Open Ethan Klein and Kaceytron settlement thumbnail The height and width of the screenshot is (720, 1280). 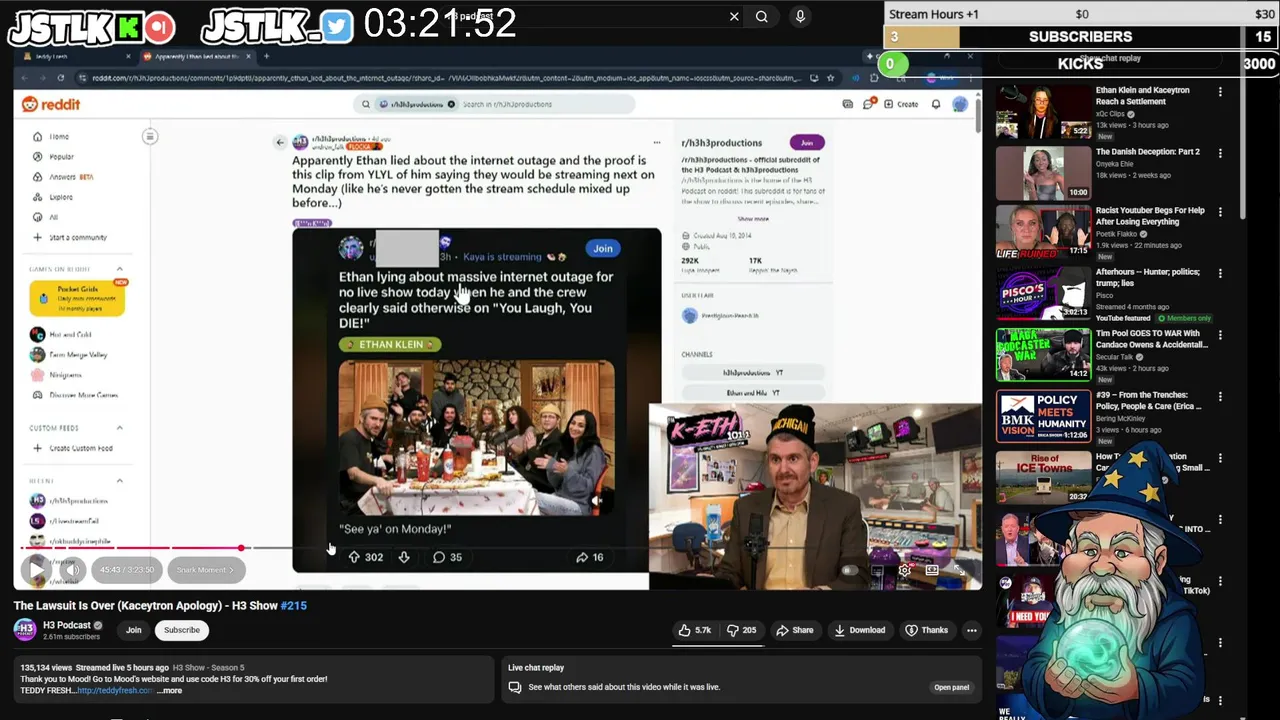coord(1043,112)
